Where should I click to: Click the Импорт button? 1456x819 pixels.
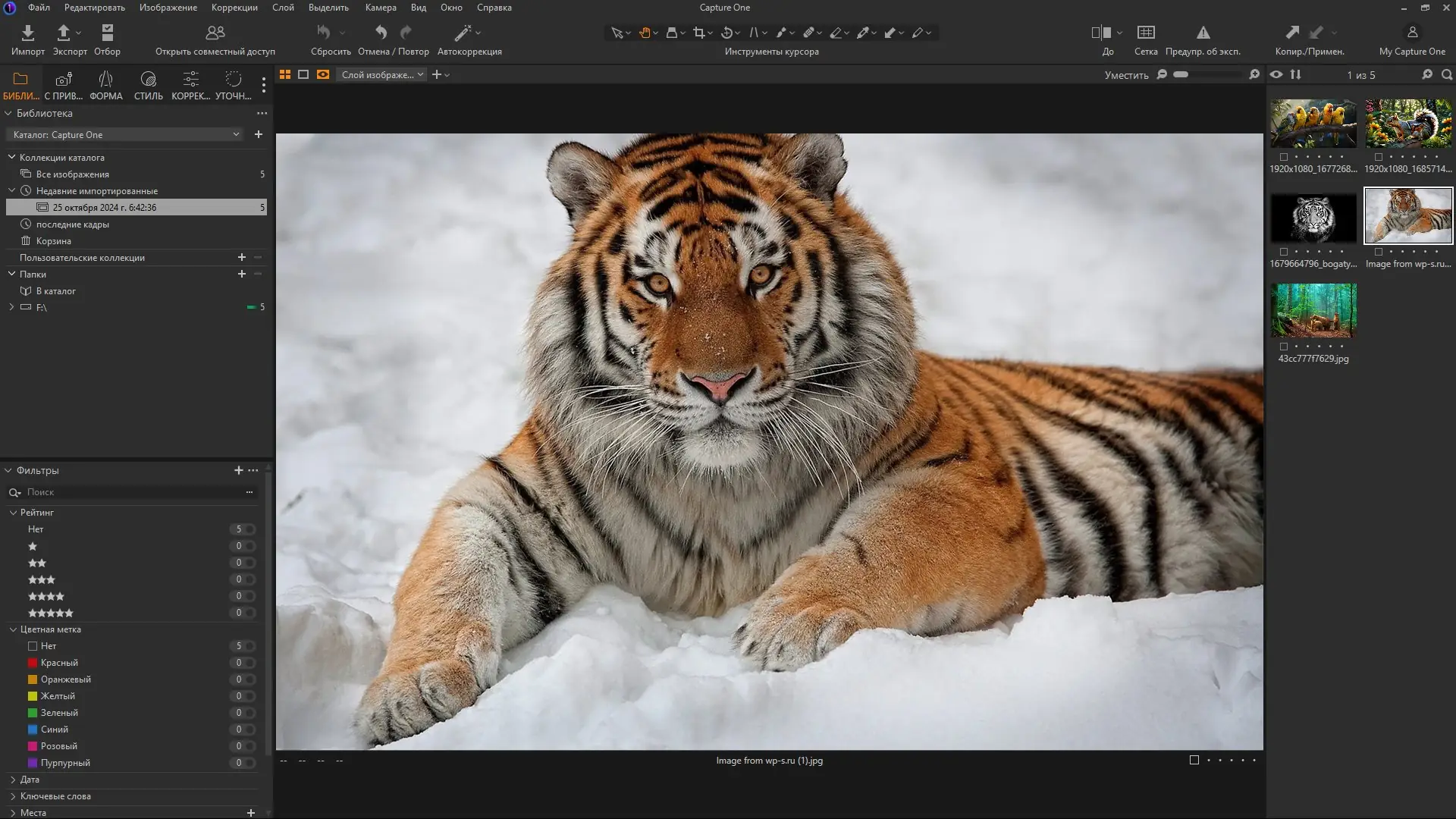tap(27, 39)
